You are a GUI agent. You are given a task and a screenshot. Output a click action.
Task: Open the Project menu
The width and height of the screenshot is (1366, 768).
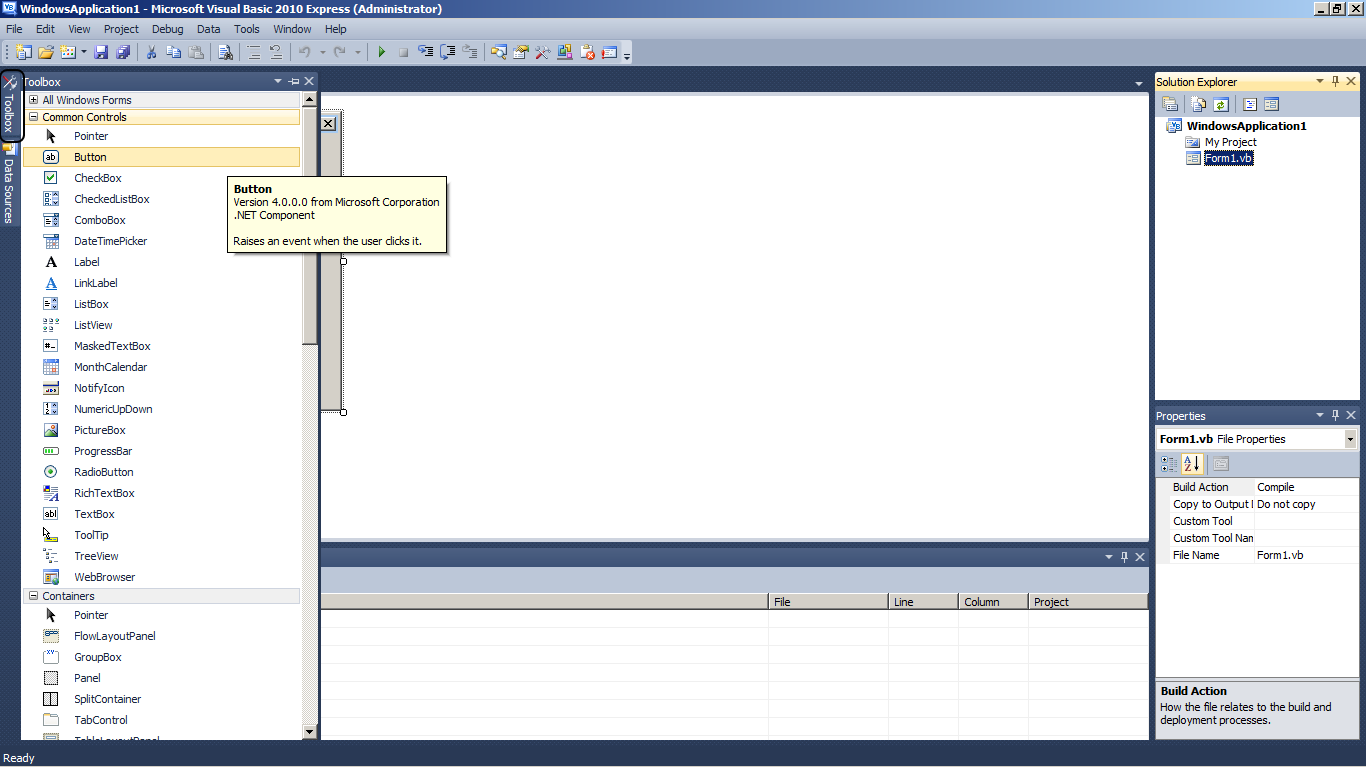click(121, 29)
